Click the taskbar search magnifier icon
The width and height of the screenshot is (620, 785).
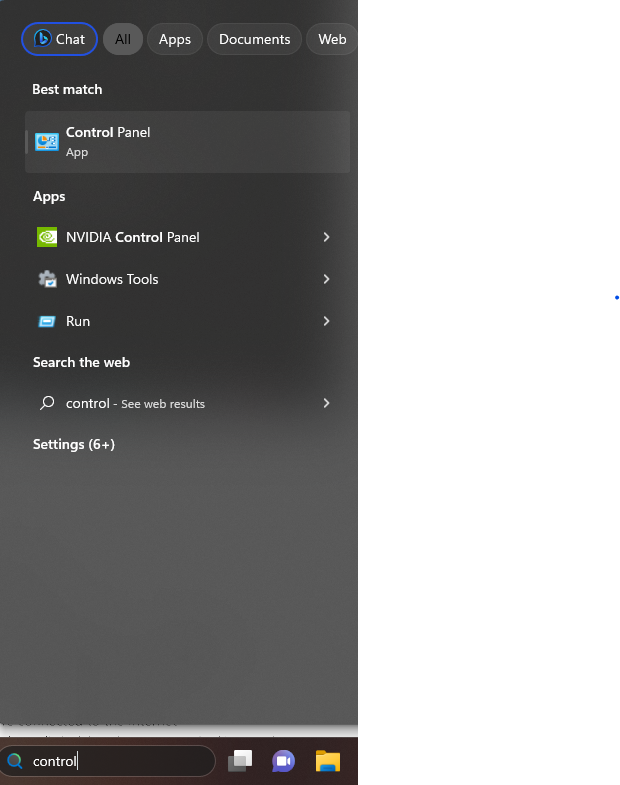(15, 761)
